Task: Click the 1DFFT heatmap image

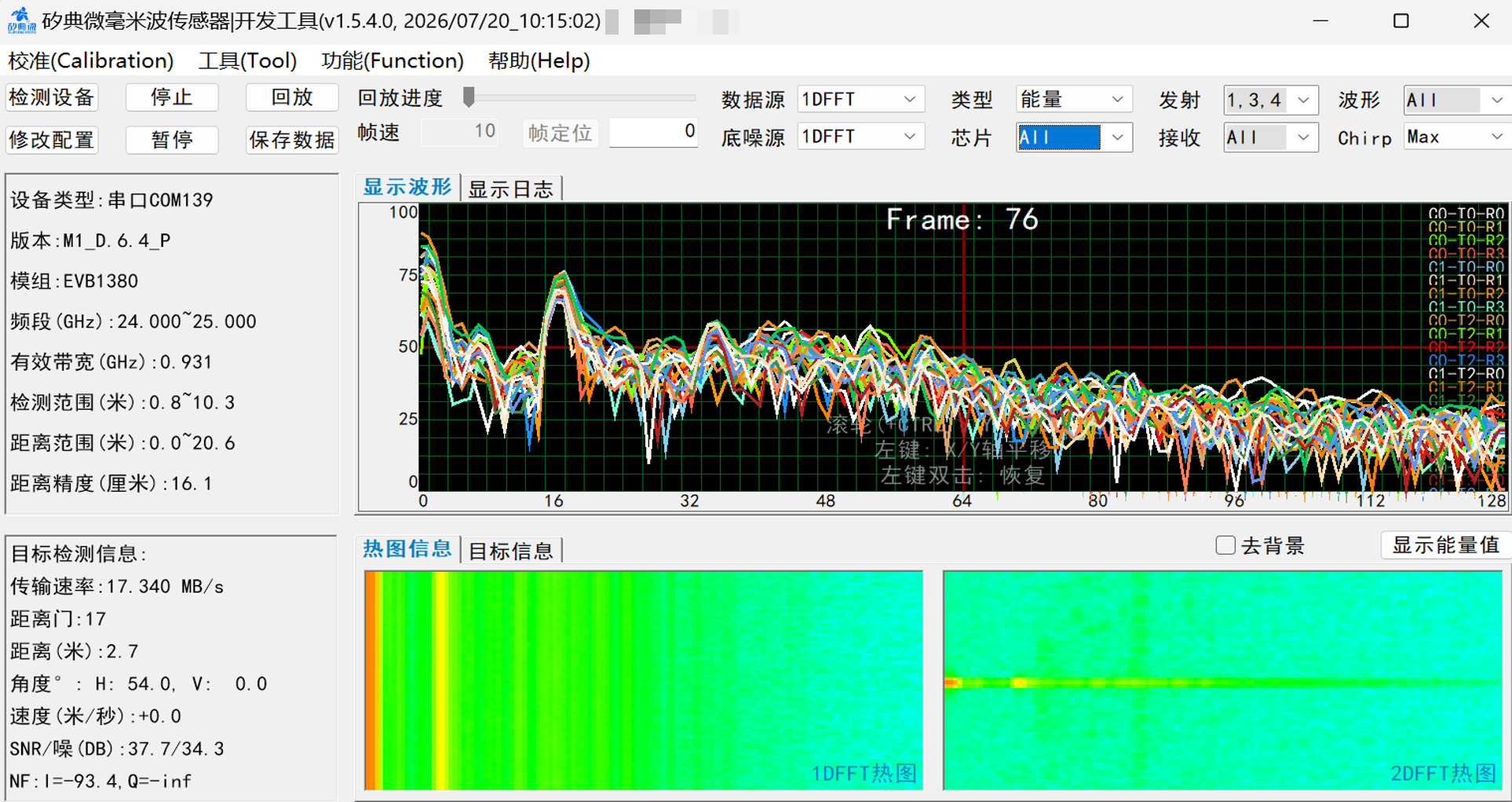Action: pyautogui.click(x=644, y=680)
